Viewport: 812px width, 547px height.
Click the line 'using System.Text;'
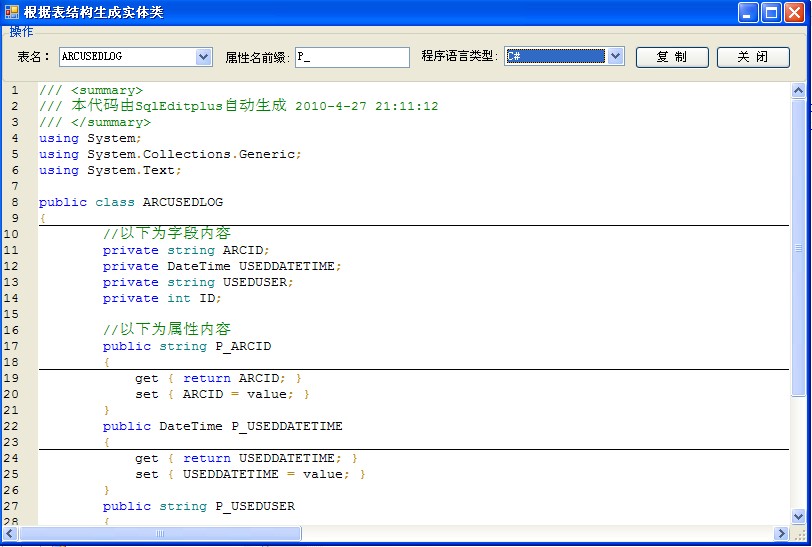[x=110, y=170]
